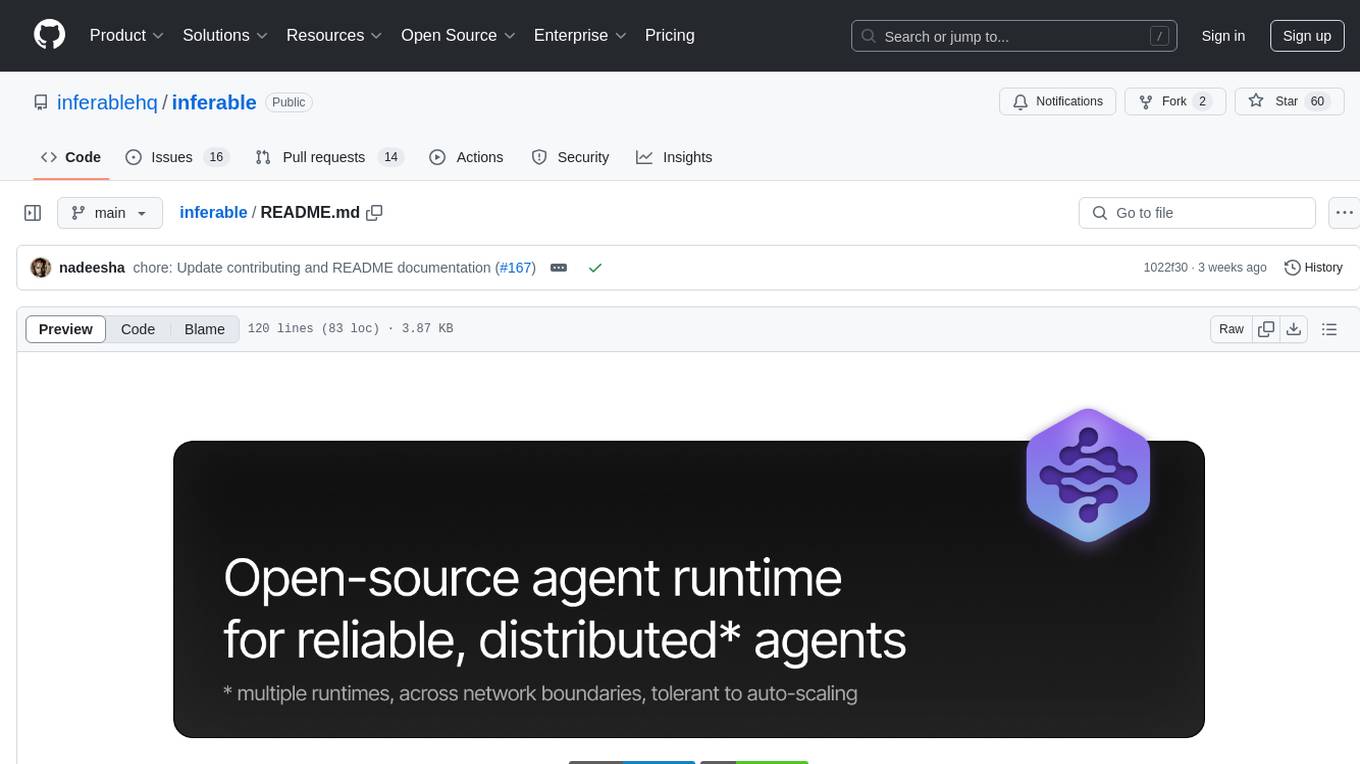This screenshot has width=1360, height=764.
Task: Open commit 1022f30
Action: 1166,268
